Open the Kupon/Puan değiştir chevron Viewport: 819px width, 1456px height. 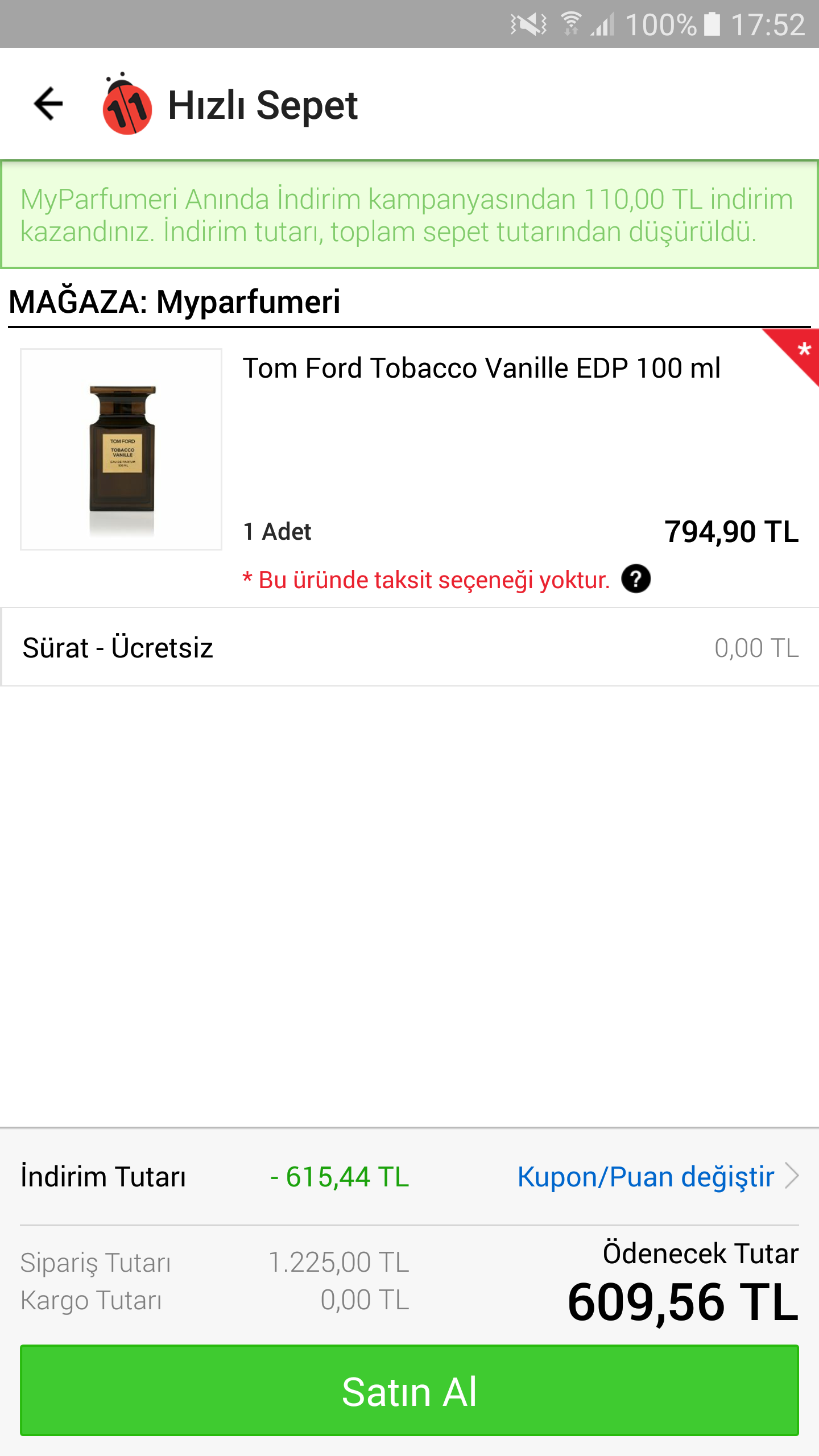click(x=792, y=1176)
